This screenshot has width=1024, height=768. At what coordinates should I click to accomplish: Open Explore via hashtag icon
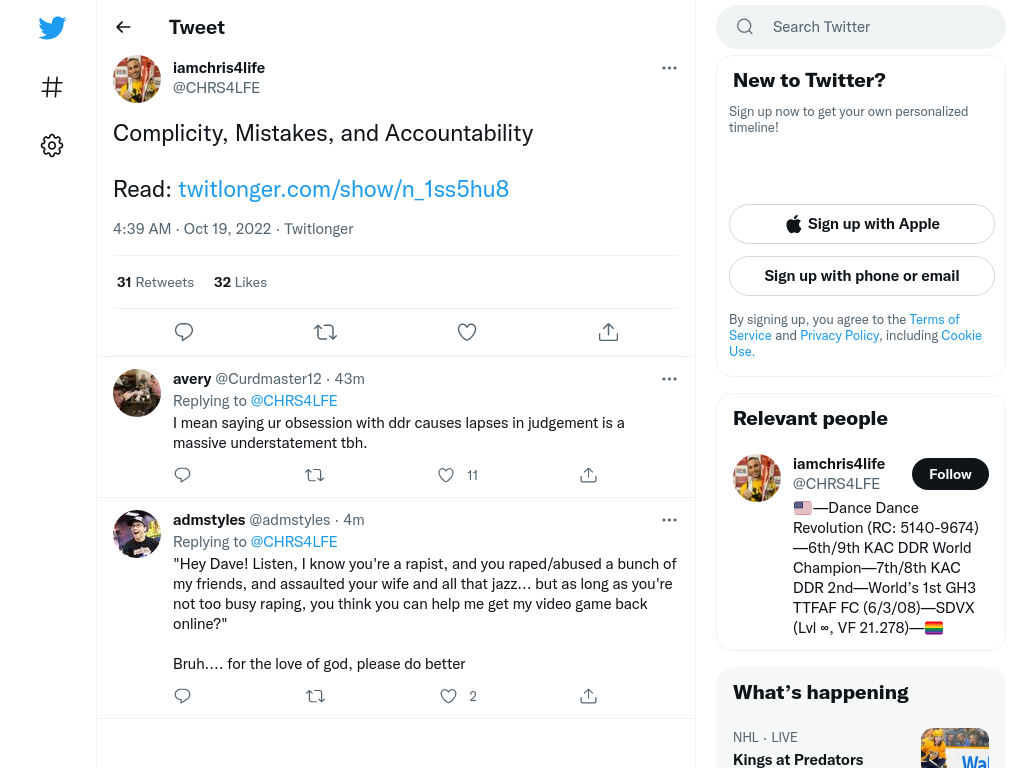tap(52, 87)
